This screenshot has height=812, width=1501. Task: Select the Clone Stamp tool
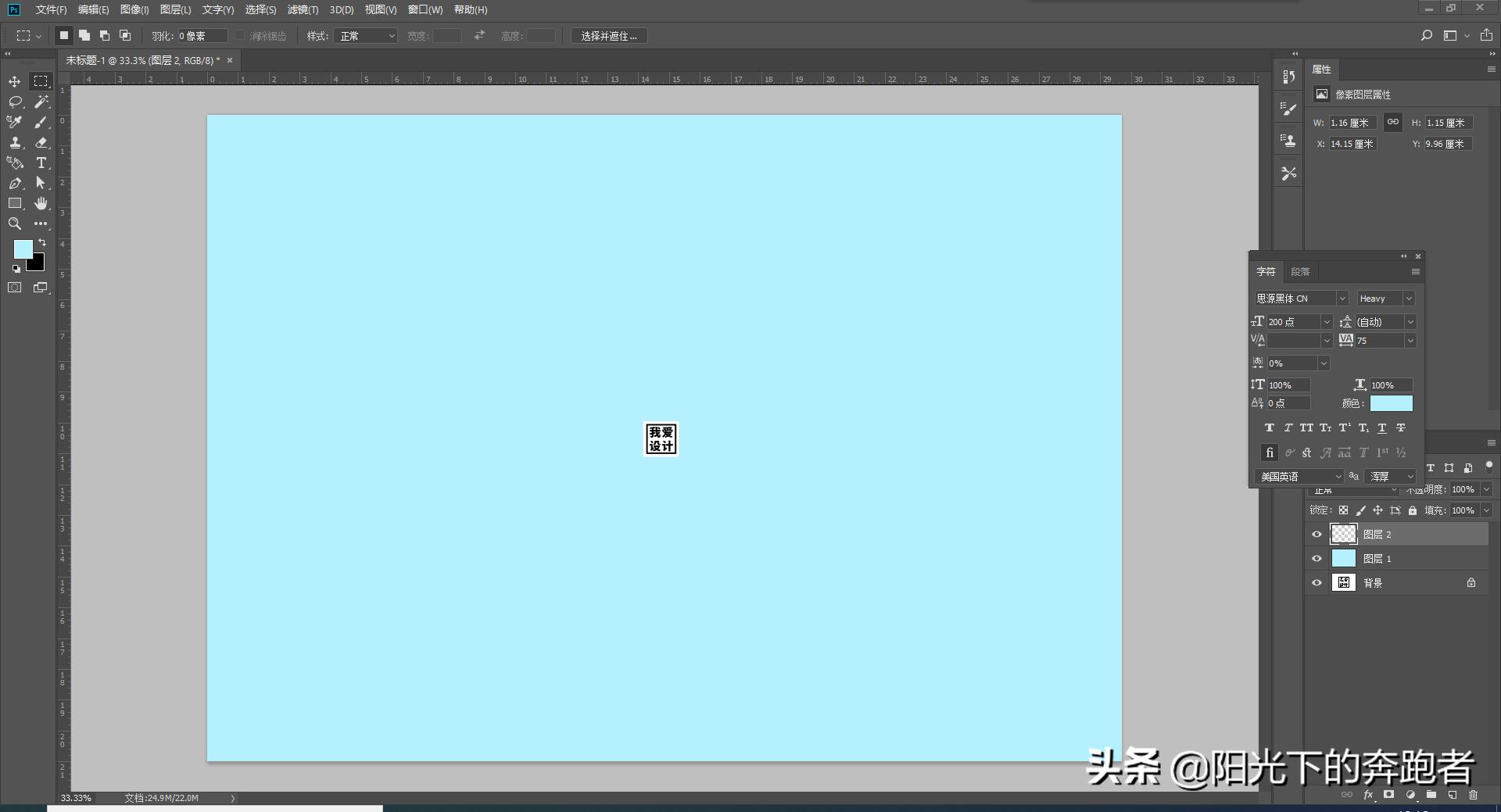15,142
